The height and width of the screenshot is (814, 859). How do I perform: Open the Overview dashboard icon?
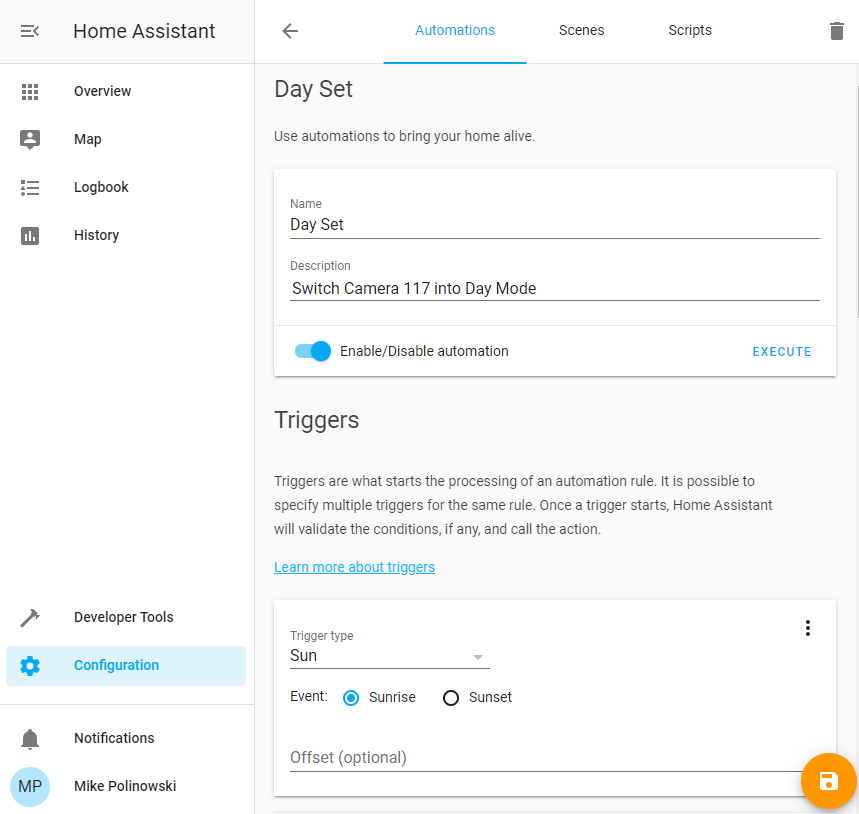click(x=30, y=91)
